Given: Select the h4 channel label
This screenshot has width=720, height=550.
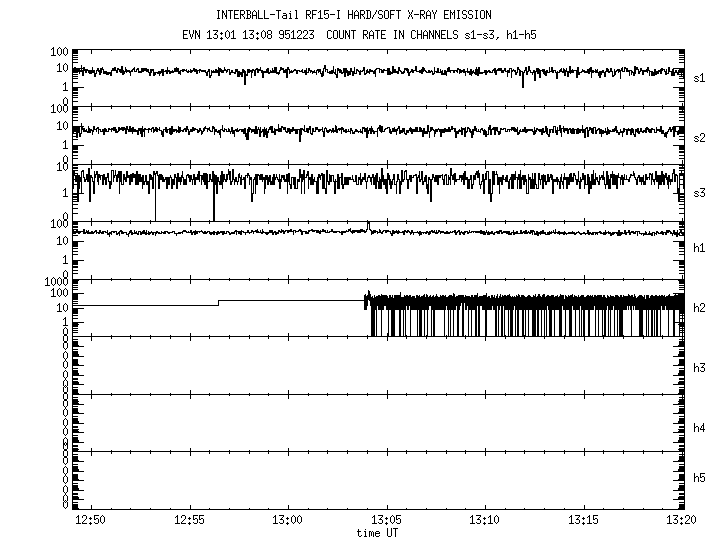Looking at the screenshot, I should click(701, 428).
